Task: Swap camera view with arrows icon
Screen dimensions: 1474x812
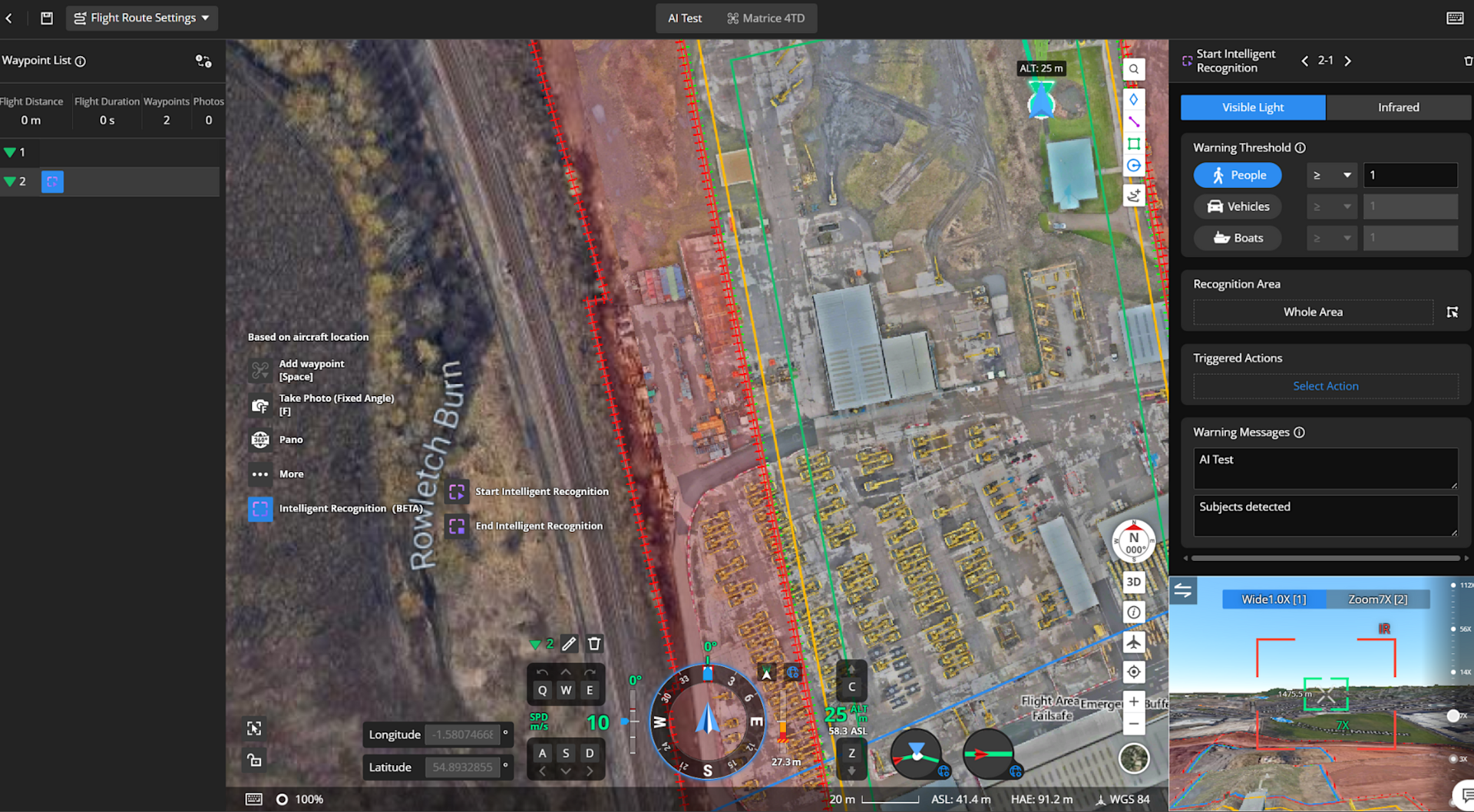Action: [1183, 591]
